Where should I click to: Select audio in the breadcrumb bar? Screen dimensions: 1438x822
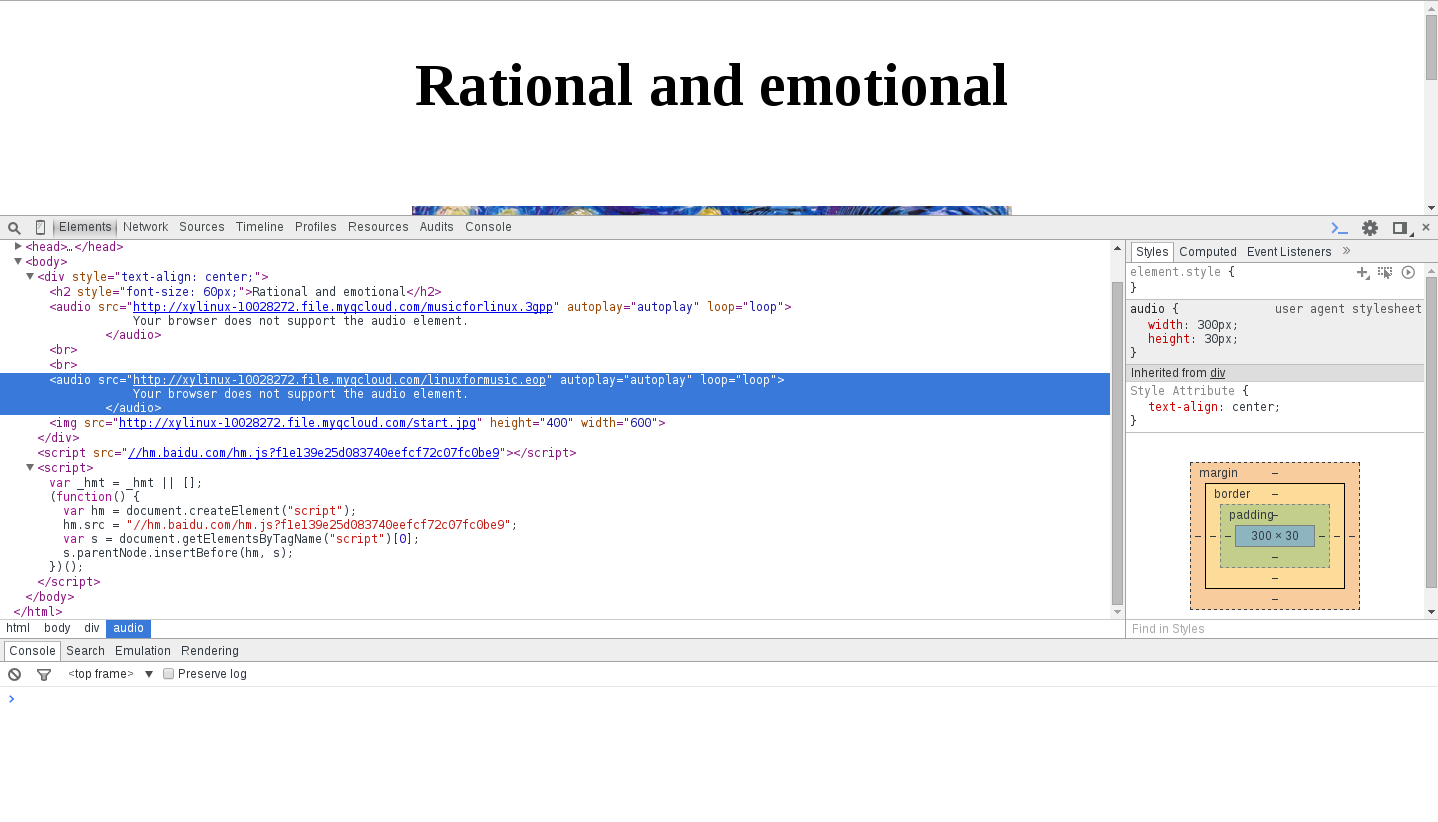coord(128,628)
